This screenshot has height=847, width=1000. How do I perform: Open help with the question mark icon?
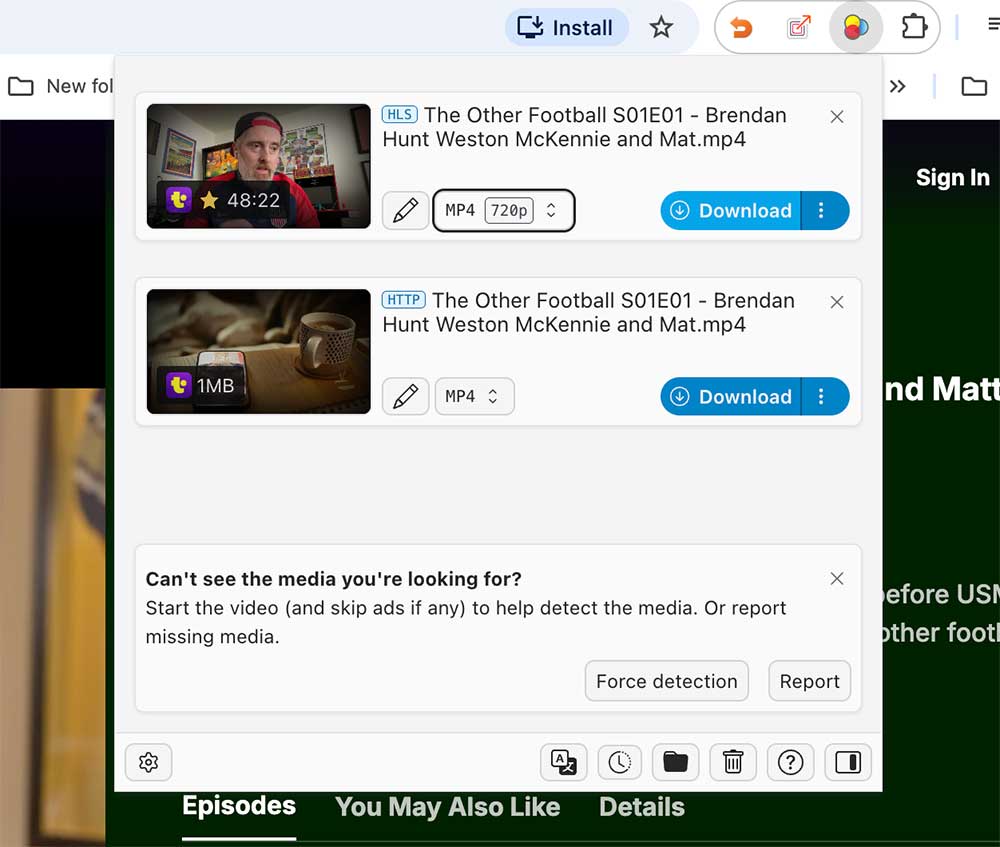[x=790, y=762]
